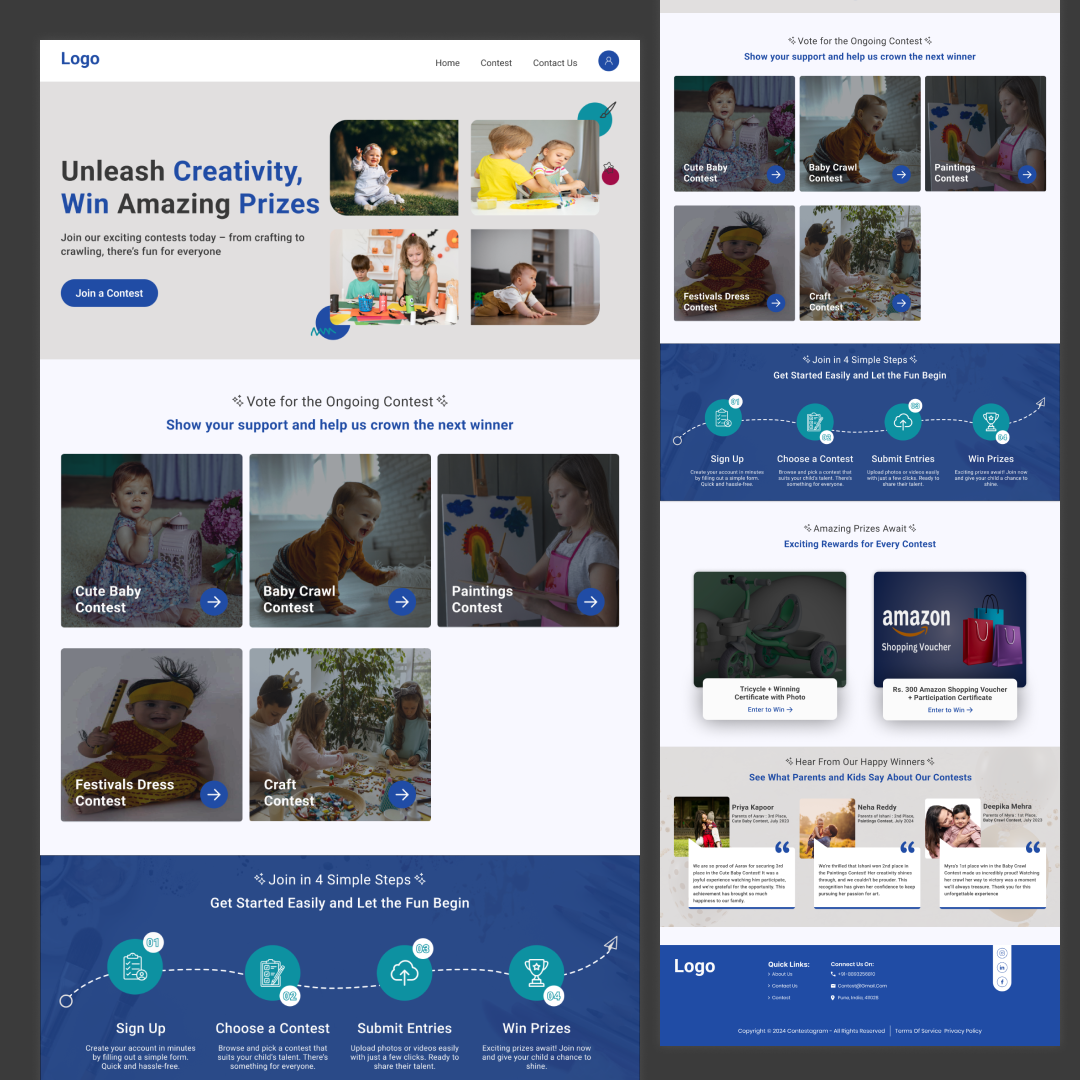Image resolution: width=1080 pixels, height=1080 pixels.
Task: Select Contest in the top navigation
Action: click(x=496, y=63)
